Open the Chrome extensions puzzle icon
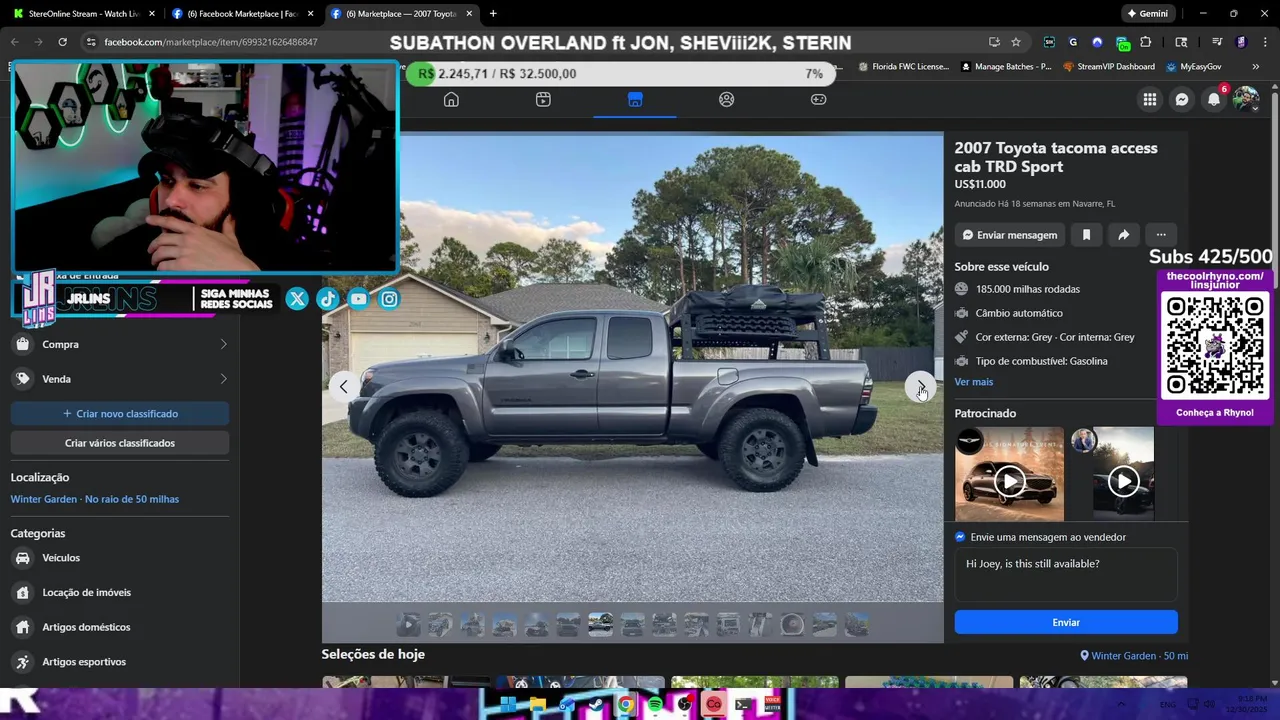Screen dimensions: 1280x720 pyautogui.click(x=1146, y=42)
